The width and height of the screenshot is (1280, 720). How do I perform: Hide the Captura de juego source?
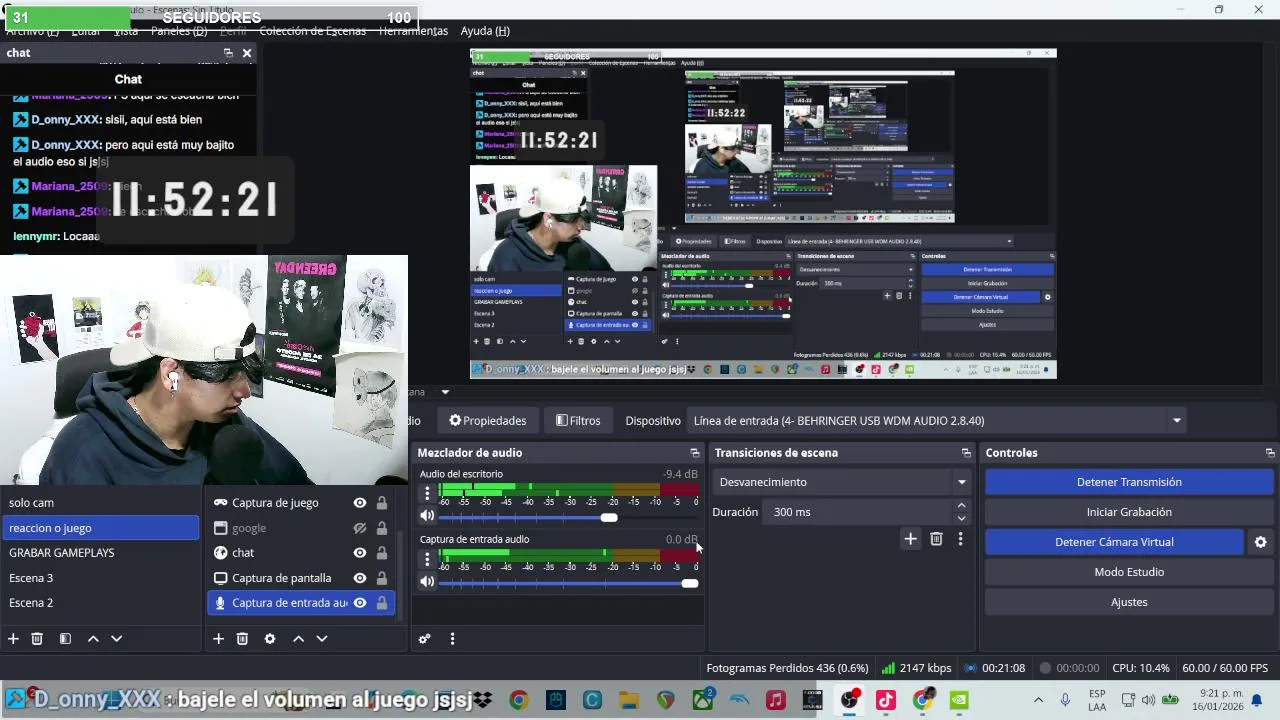pyautogui.click(x=360, y=503)
